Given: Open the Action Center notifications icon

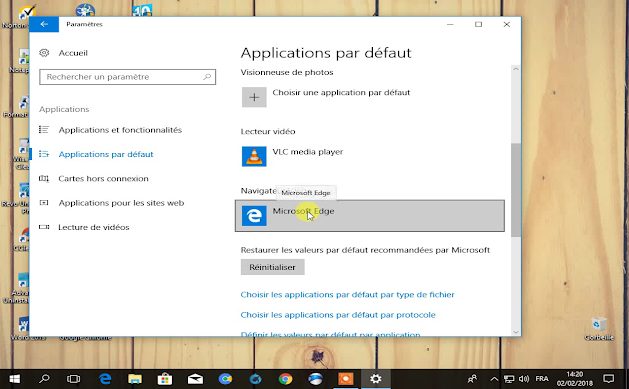Looking at the screenshot, I should click(609, 379).
